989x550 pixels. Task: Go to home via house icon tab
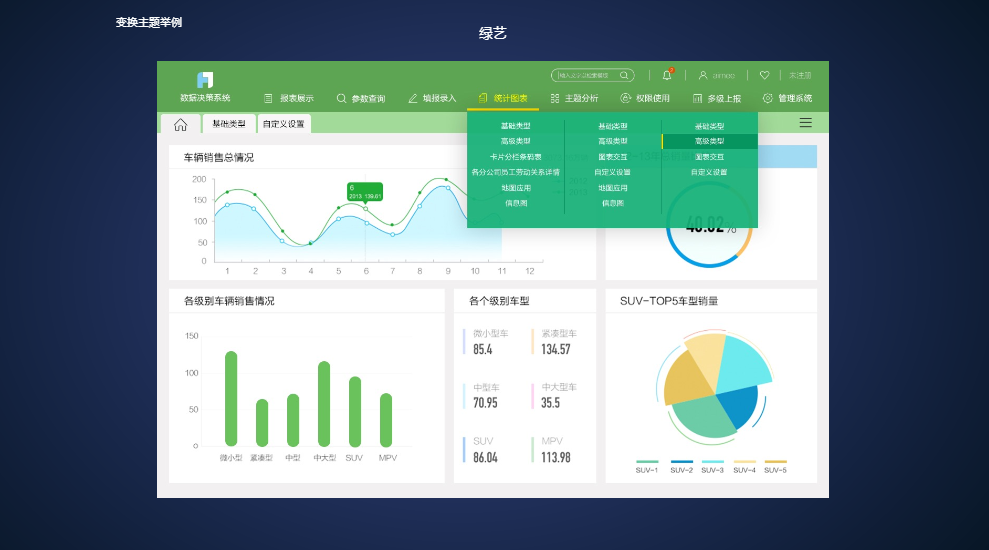[180, 124]
